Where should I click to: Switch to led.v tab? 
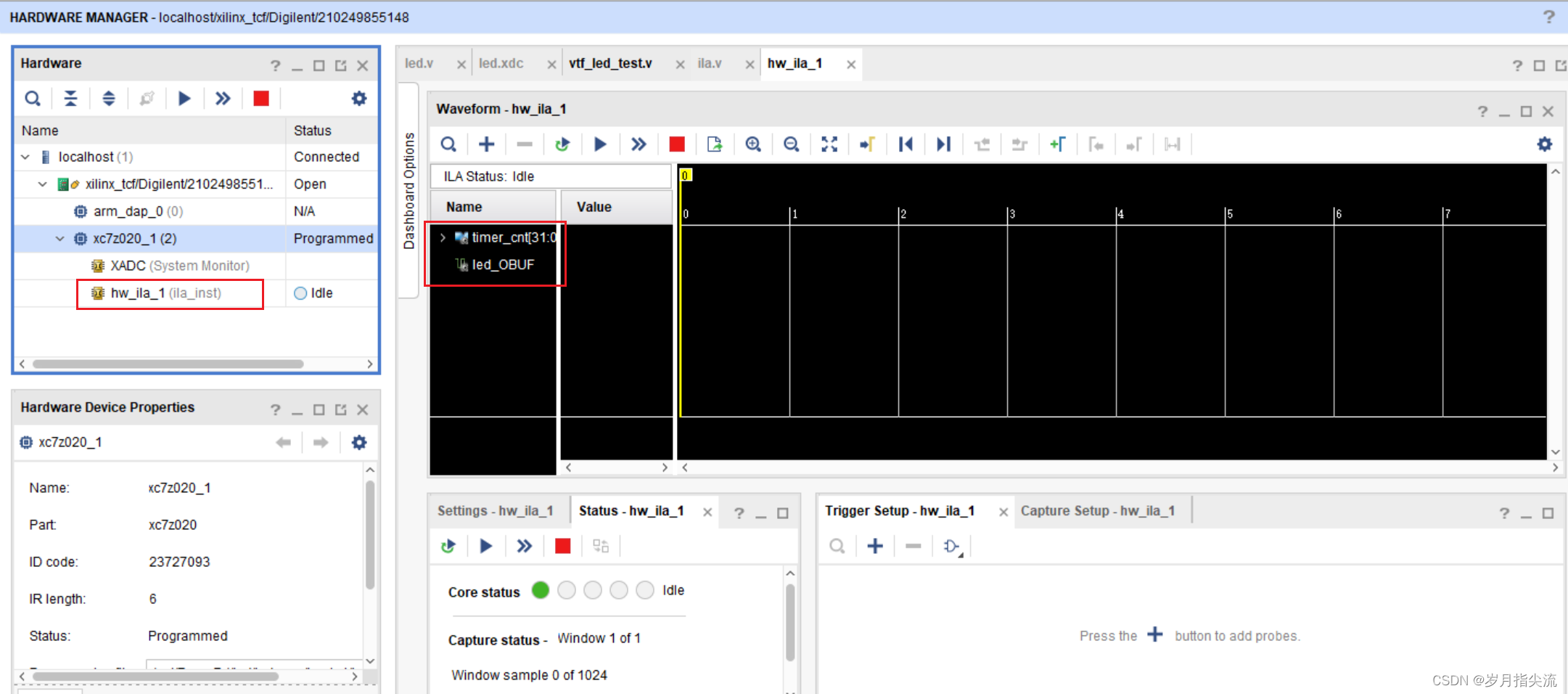click(x=419, y=64)
